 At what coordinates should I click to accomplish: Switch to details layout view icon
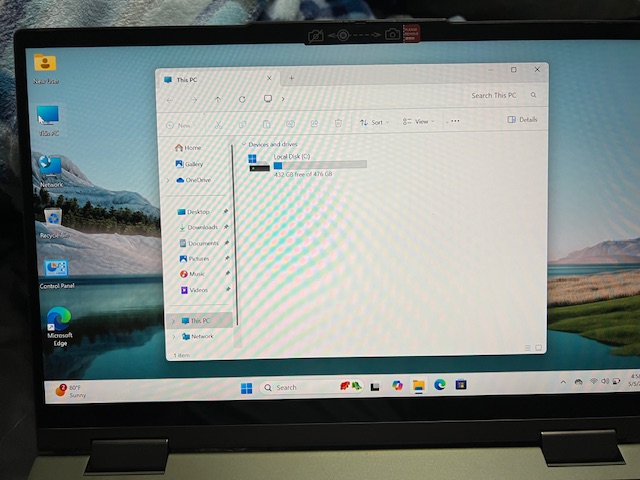528,348
